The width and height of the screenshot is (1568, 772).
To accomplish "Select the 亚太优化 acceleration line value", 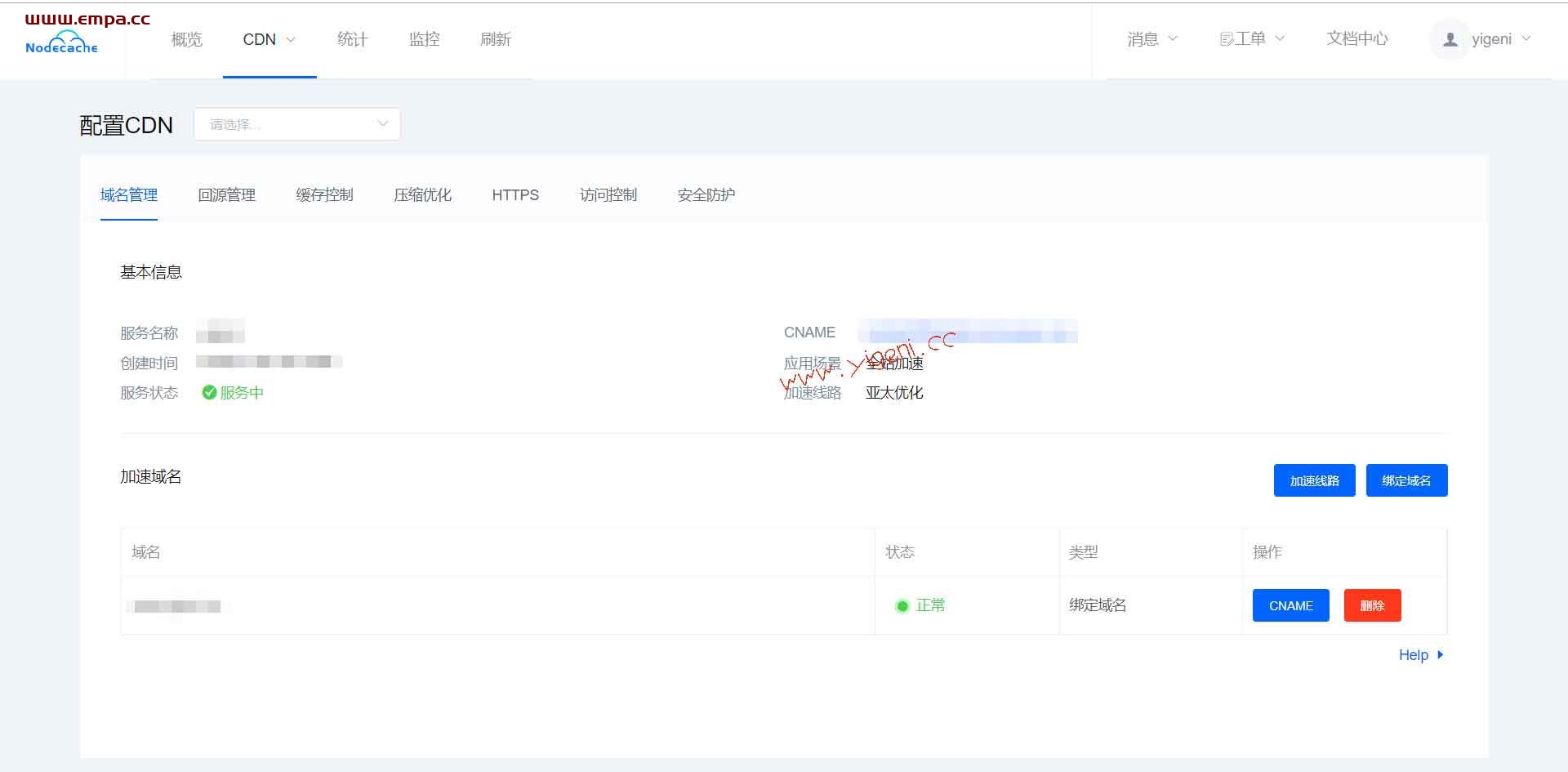I will [x=894, y=393].
